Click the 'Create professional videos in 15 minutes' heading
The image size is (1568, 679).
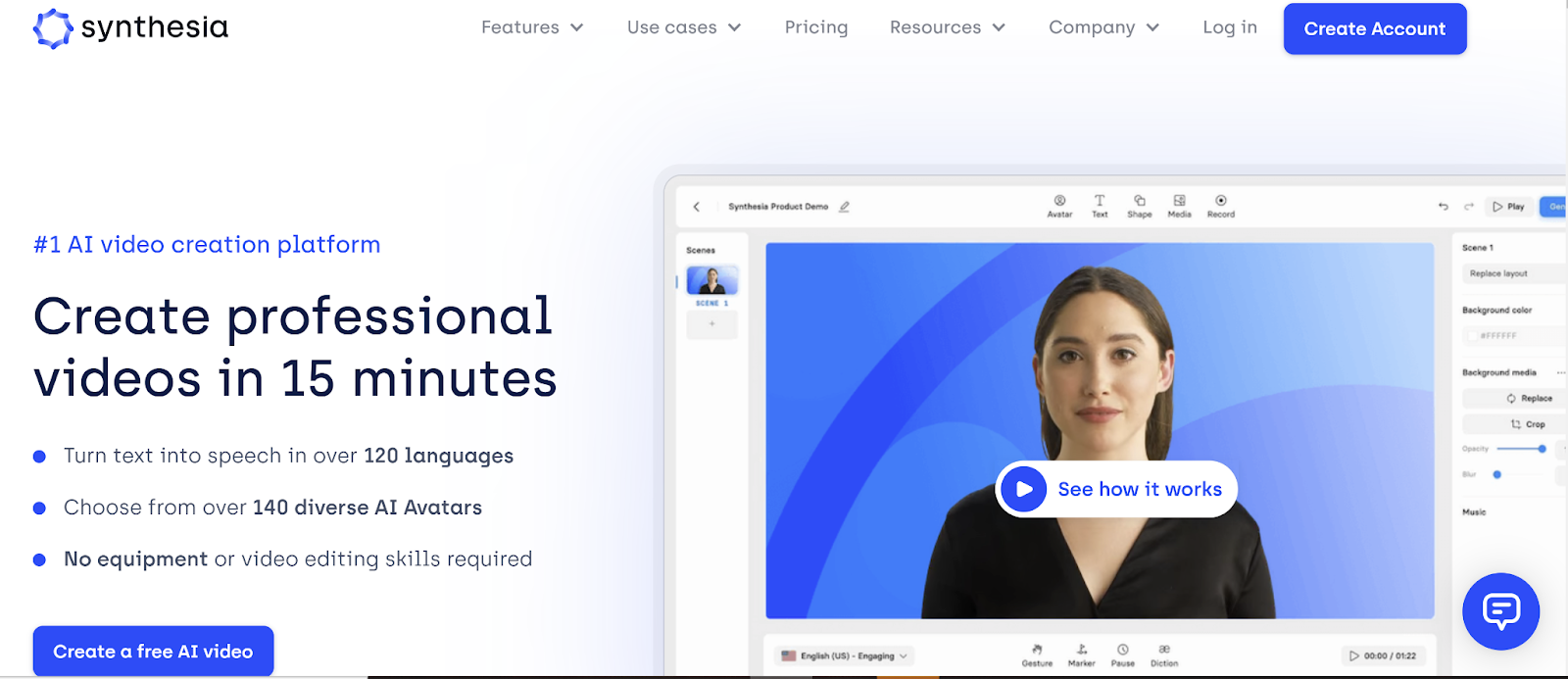295,347
